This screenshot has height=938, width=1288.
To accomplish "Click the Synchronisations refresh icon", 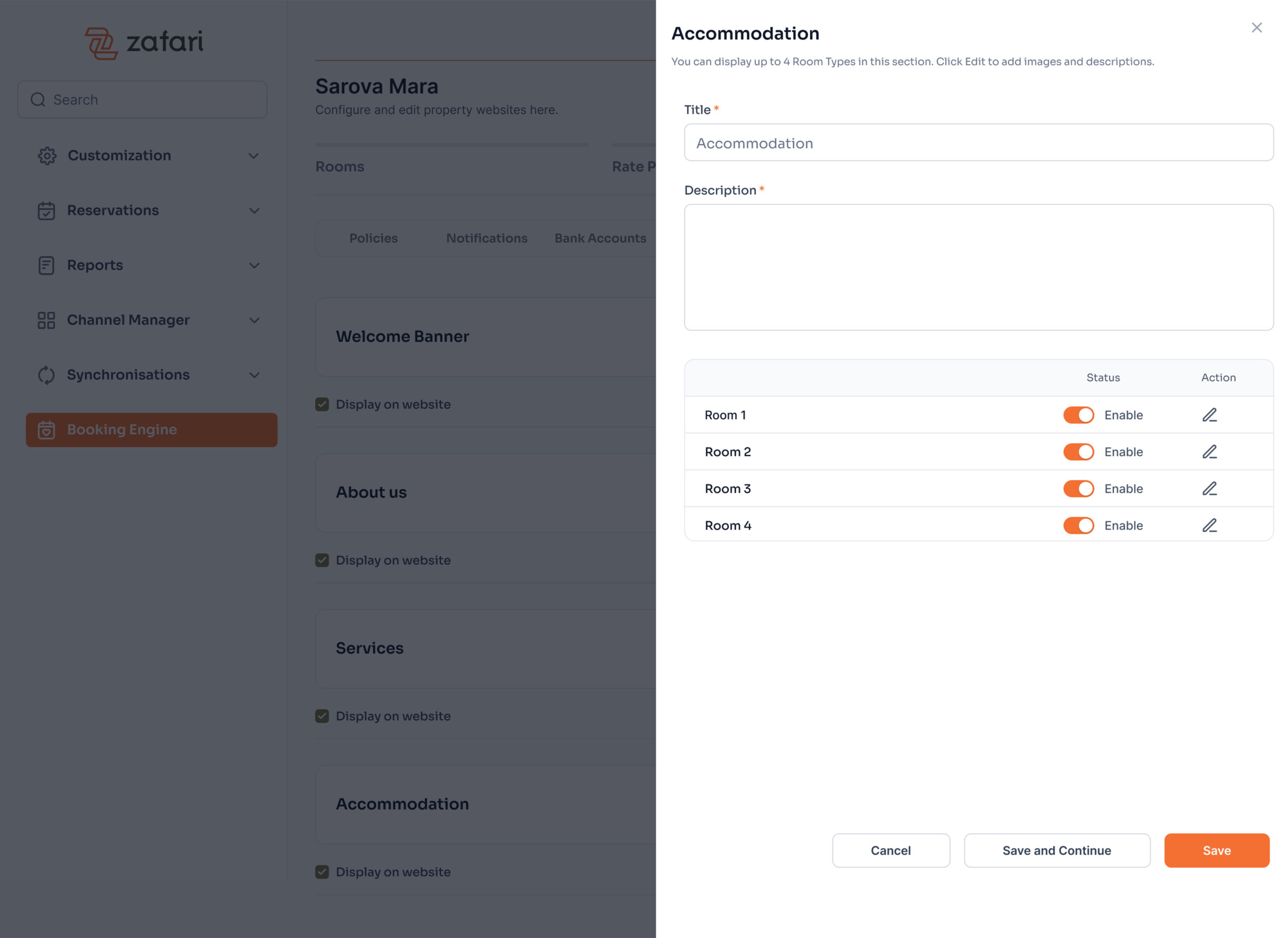I will point(46,375).
